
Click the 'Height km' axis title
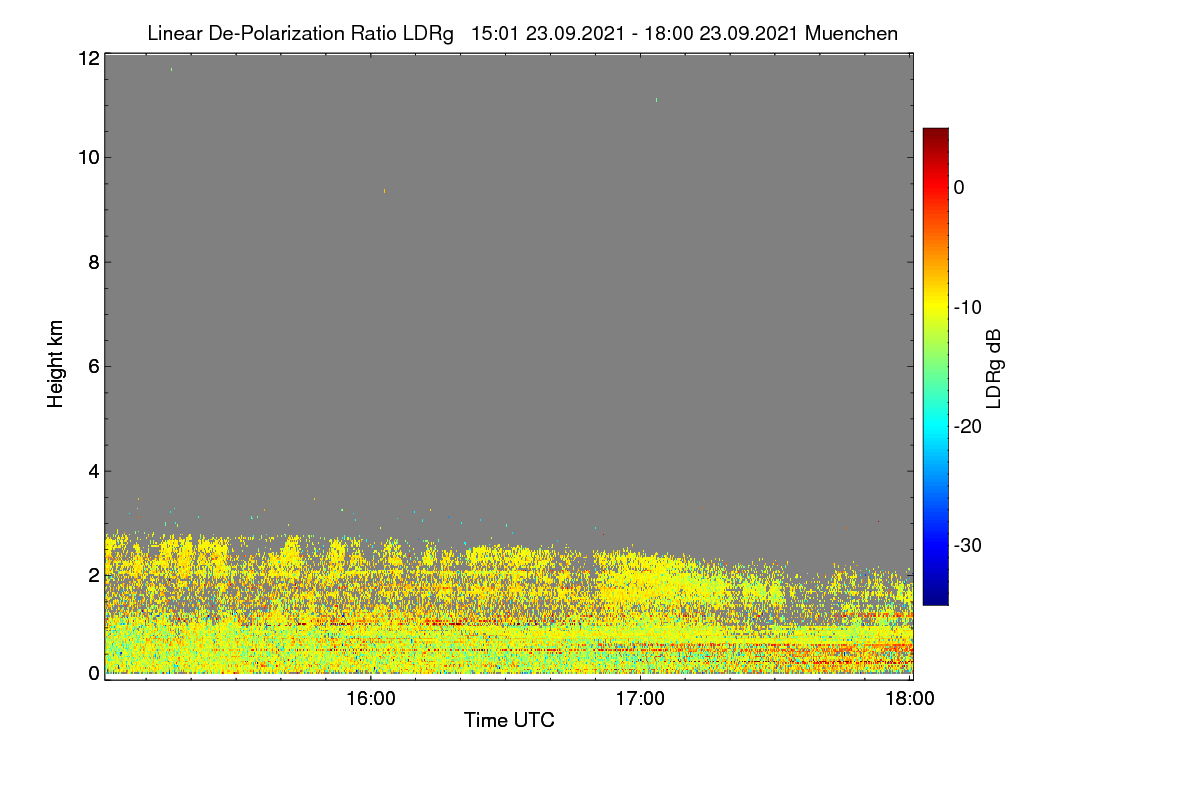point(55,364)
